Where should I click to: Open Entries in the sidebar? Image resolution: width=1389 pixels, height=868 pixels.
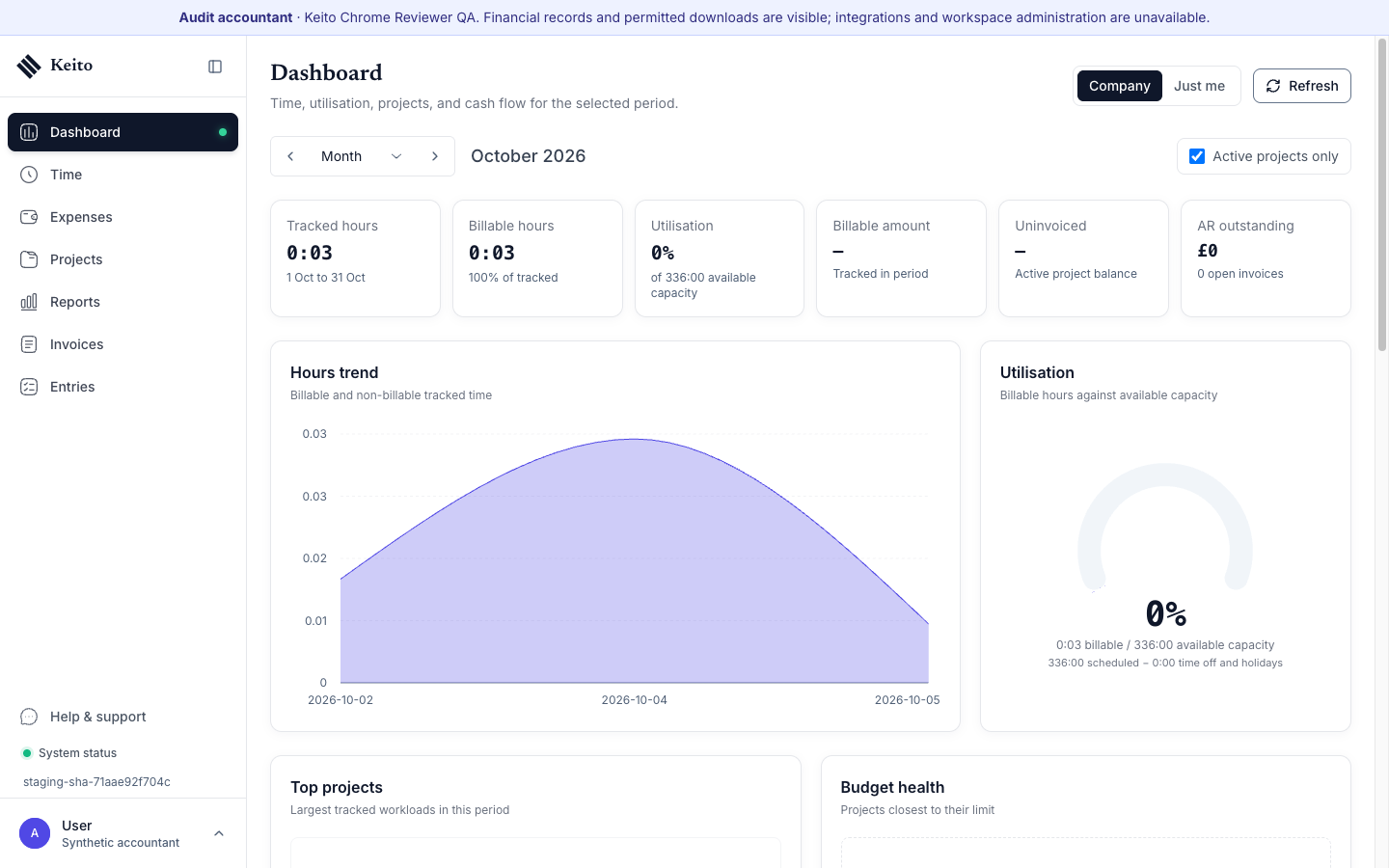(x=123, y=387)
